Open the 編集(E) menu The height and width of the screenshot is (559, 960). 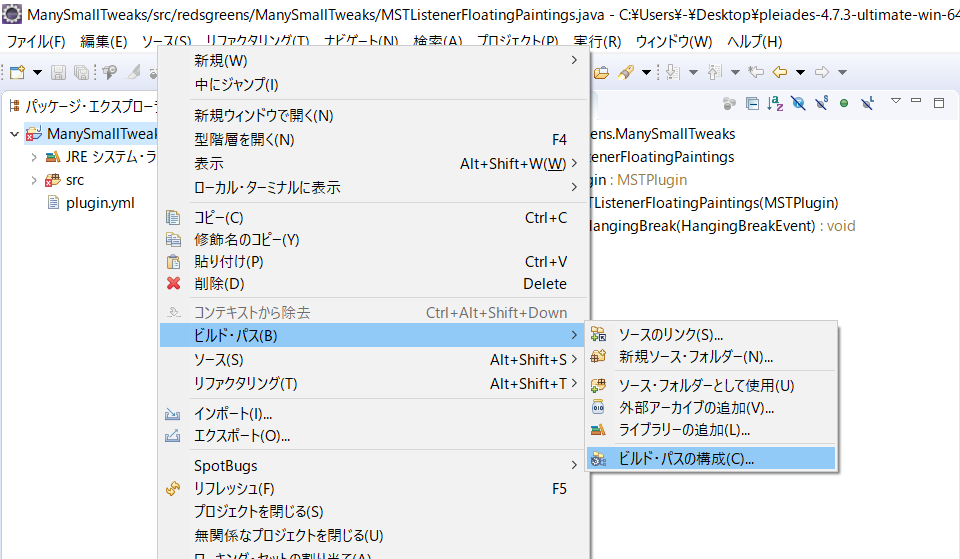103,42
